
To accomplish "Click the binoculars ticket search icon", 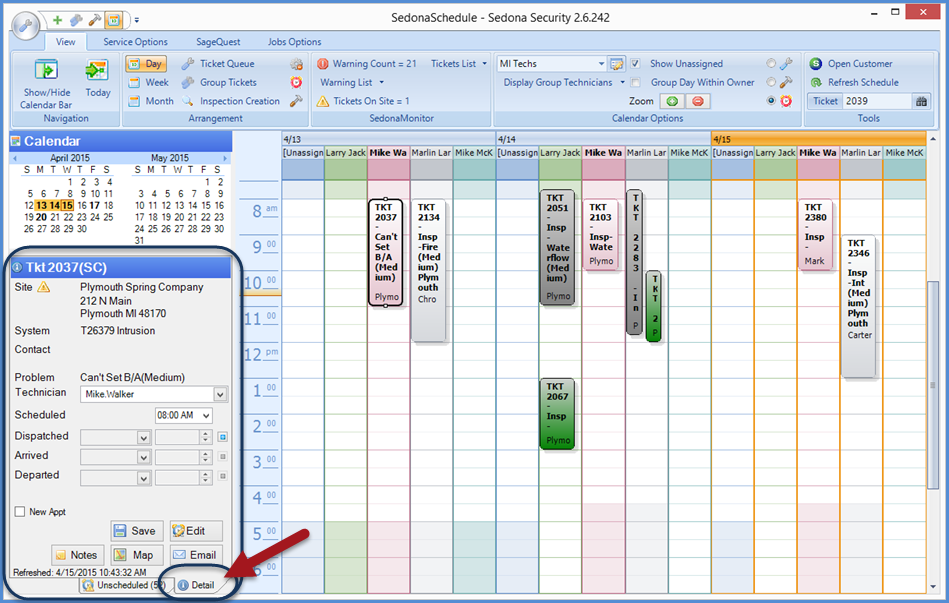I will (x=921, y=101).
